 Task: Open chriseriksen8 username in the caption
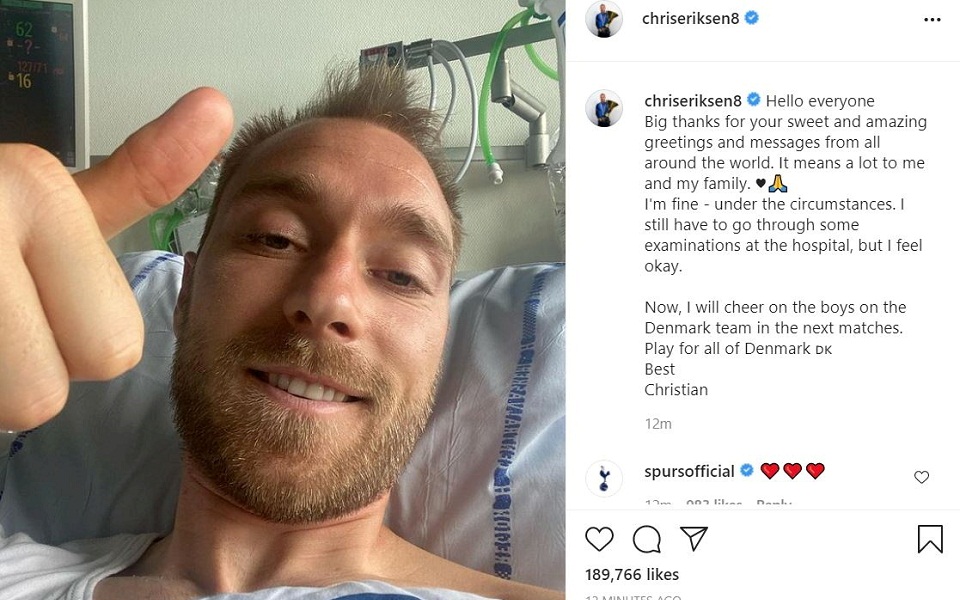pos(692,100)
